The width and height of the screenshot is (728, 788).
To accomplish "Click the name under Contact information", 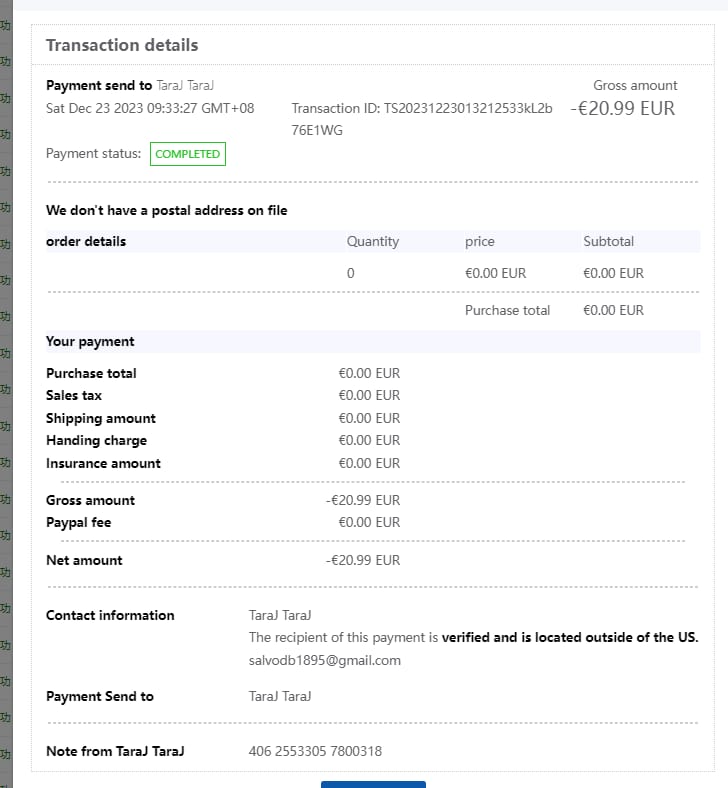I will (x=280, y=615).
